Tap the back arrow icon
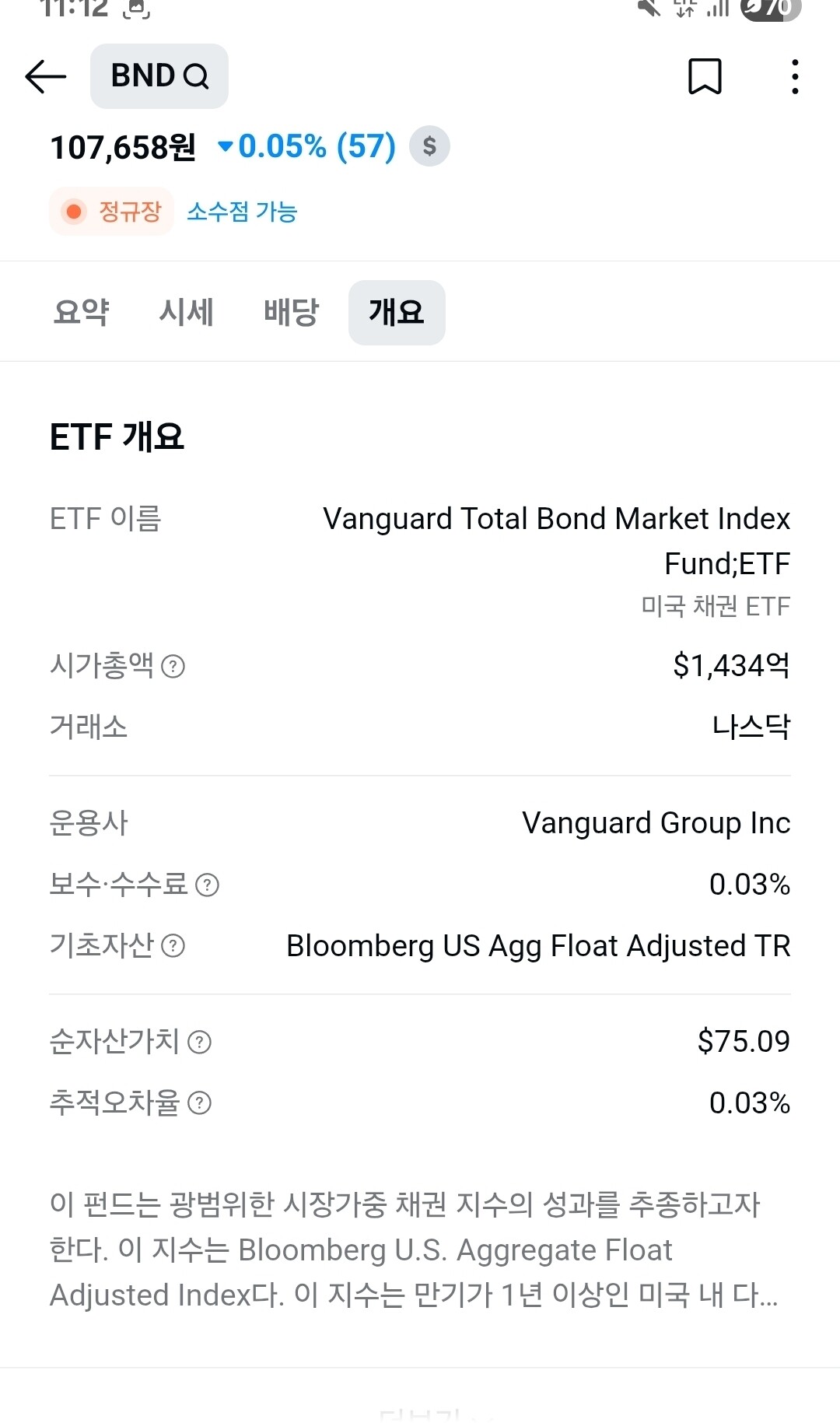Image resolution: width=840 pixels, height=1423 pixels. (x=46, y=76)
